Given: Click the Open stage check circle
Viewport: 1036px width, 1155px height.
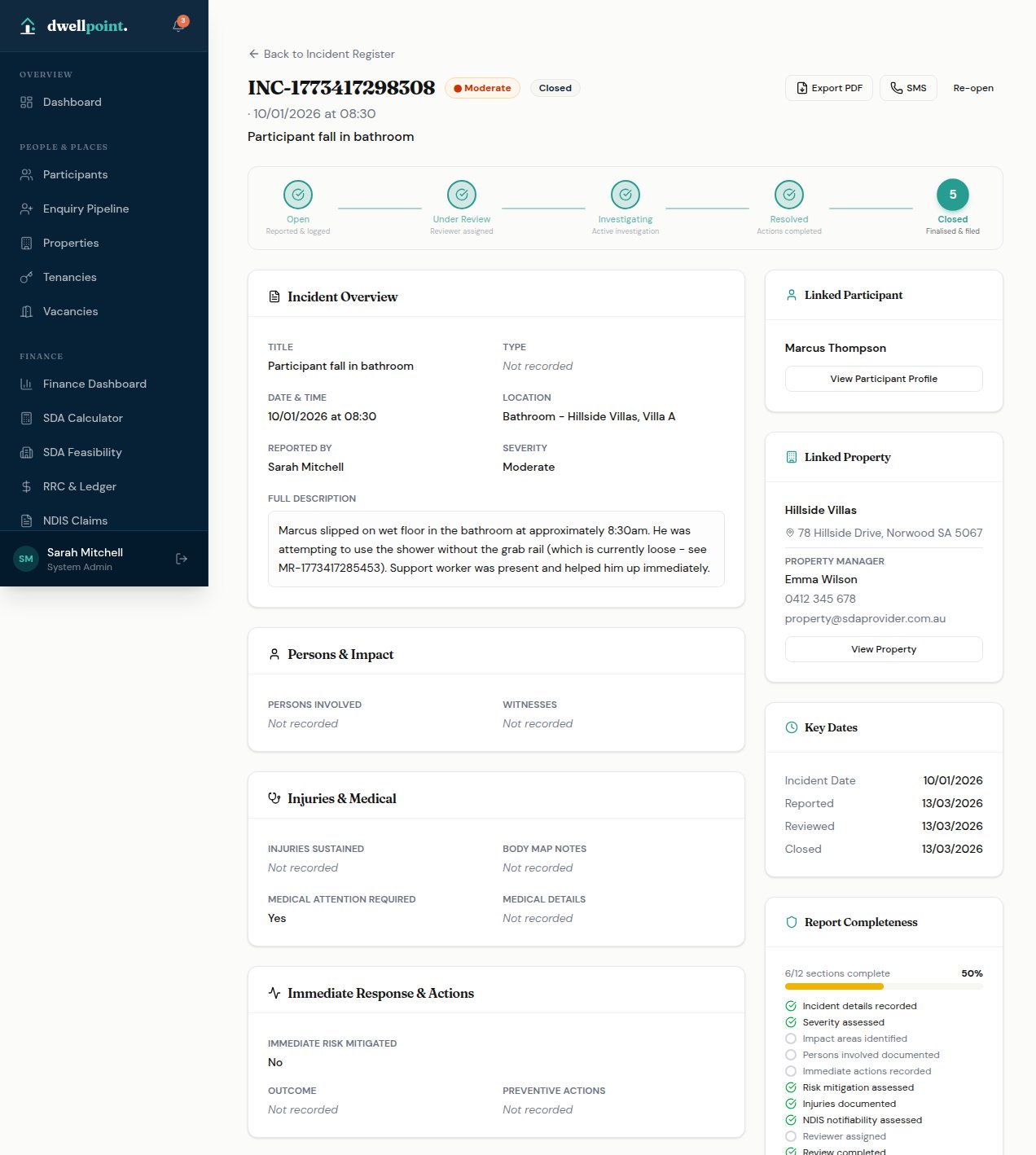Looking at the screenshot, I should (x=298, y=195).
